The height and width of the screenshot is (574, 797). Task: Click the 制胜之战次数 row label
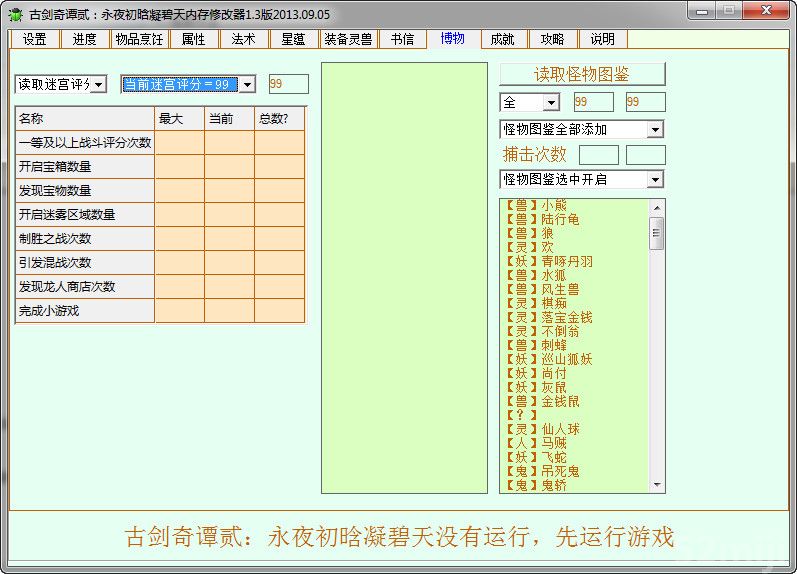(x=85, y=238)
